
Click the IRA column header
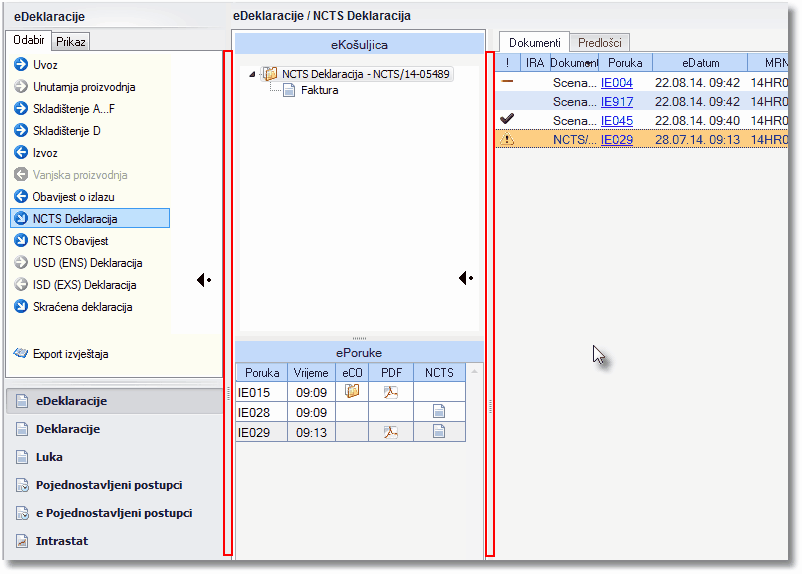pyautogui.click(x=534, y=62)
